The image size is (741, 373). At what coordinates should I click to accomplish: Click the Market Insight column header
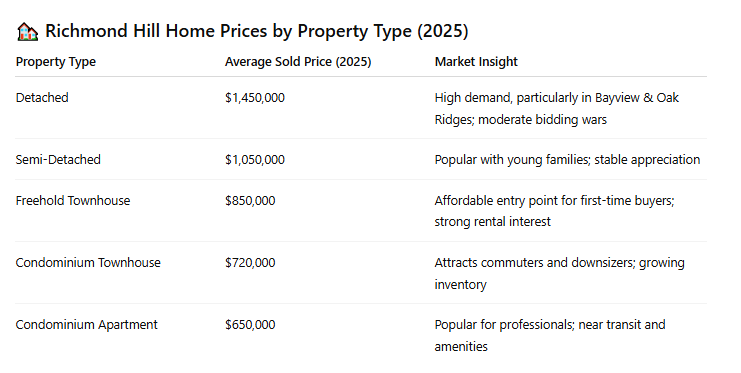point(476,62)
